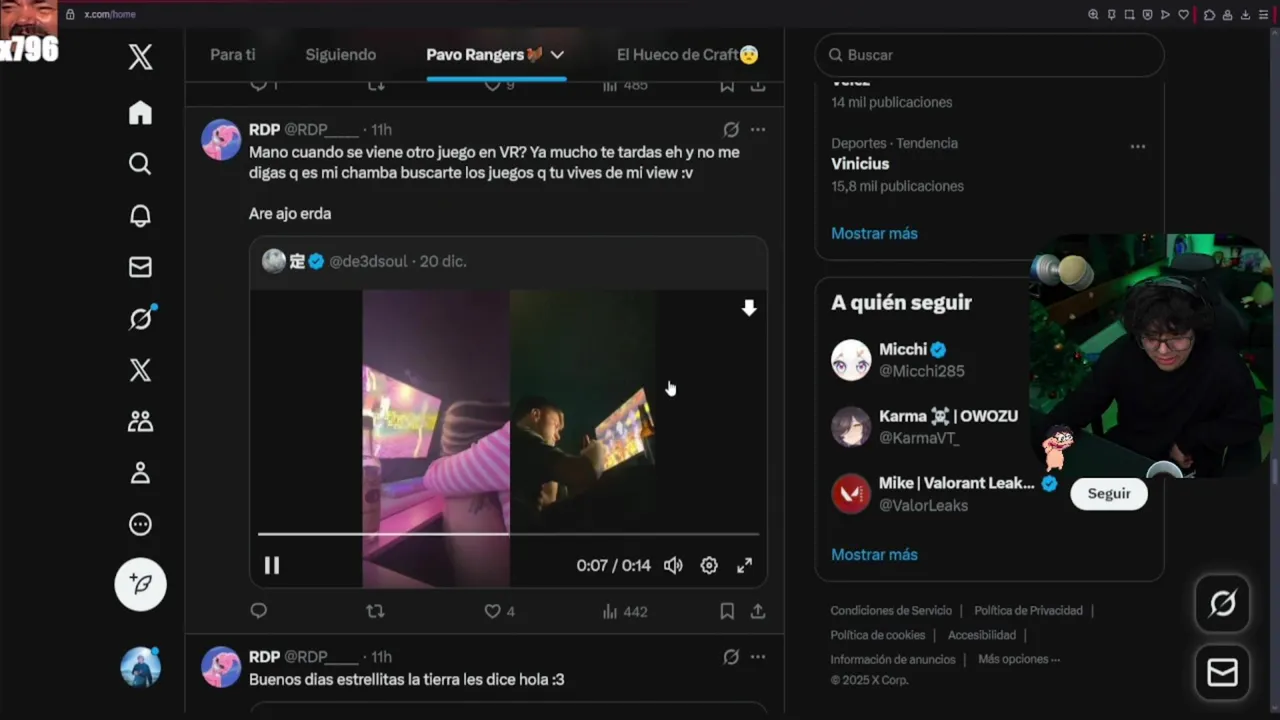Image resolution: width=1280 pixels, height=720 pixels.
Task: Open account avatar at sidebar bottom
Action: coord(140,667)
